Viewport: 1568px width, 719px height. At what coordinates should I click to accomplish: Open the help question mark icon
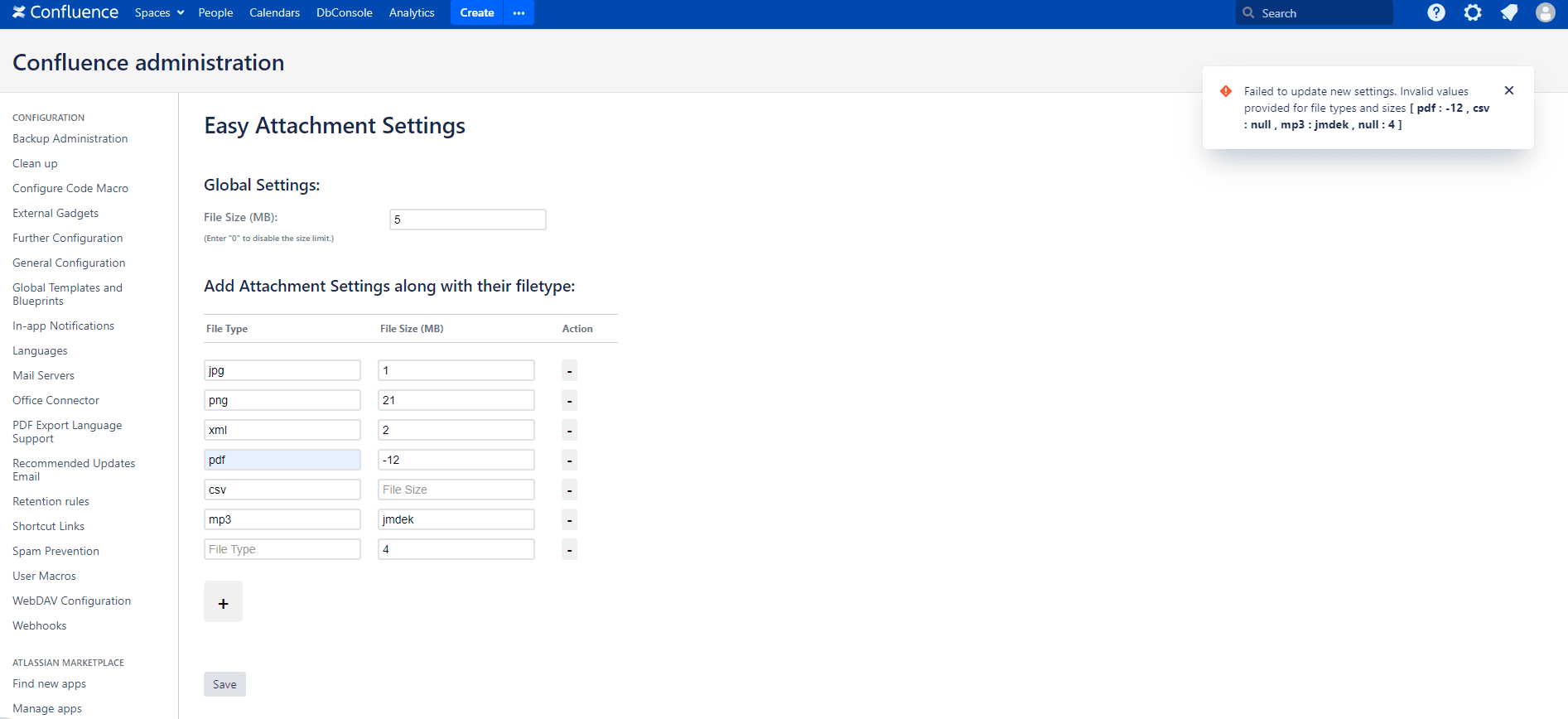(1436, 12)
